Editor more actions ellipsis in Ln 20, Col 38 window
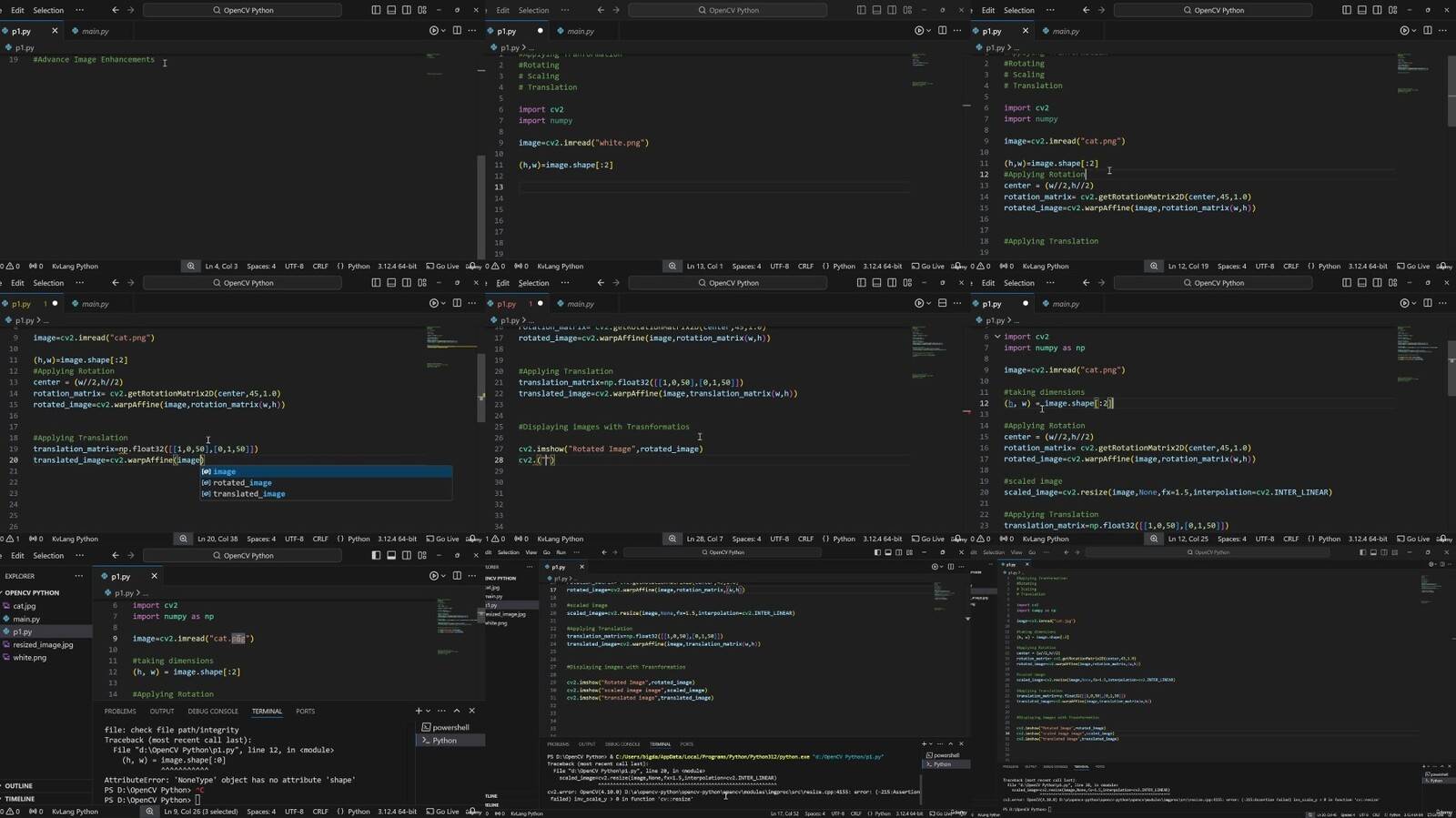 471,303
